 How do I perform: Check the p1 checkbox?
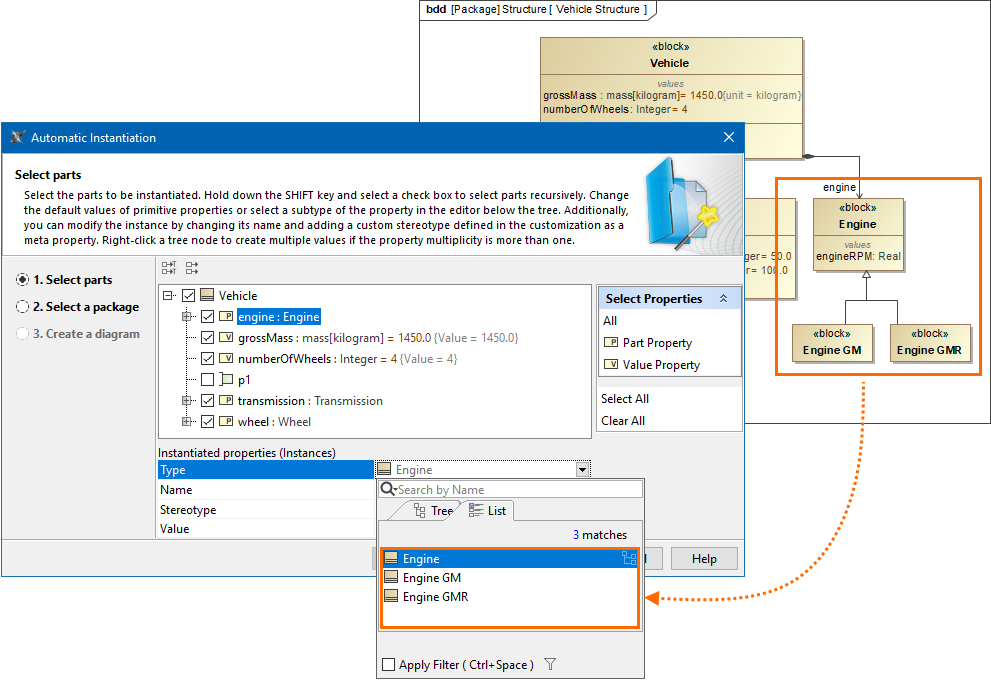[x=207, y=380]
